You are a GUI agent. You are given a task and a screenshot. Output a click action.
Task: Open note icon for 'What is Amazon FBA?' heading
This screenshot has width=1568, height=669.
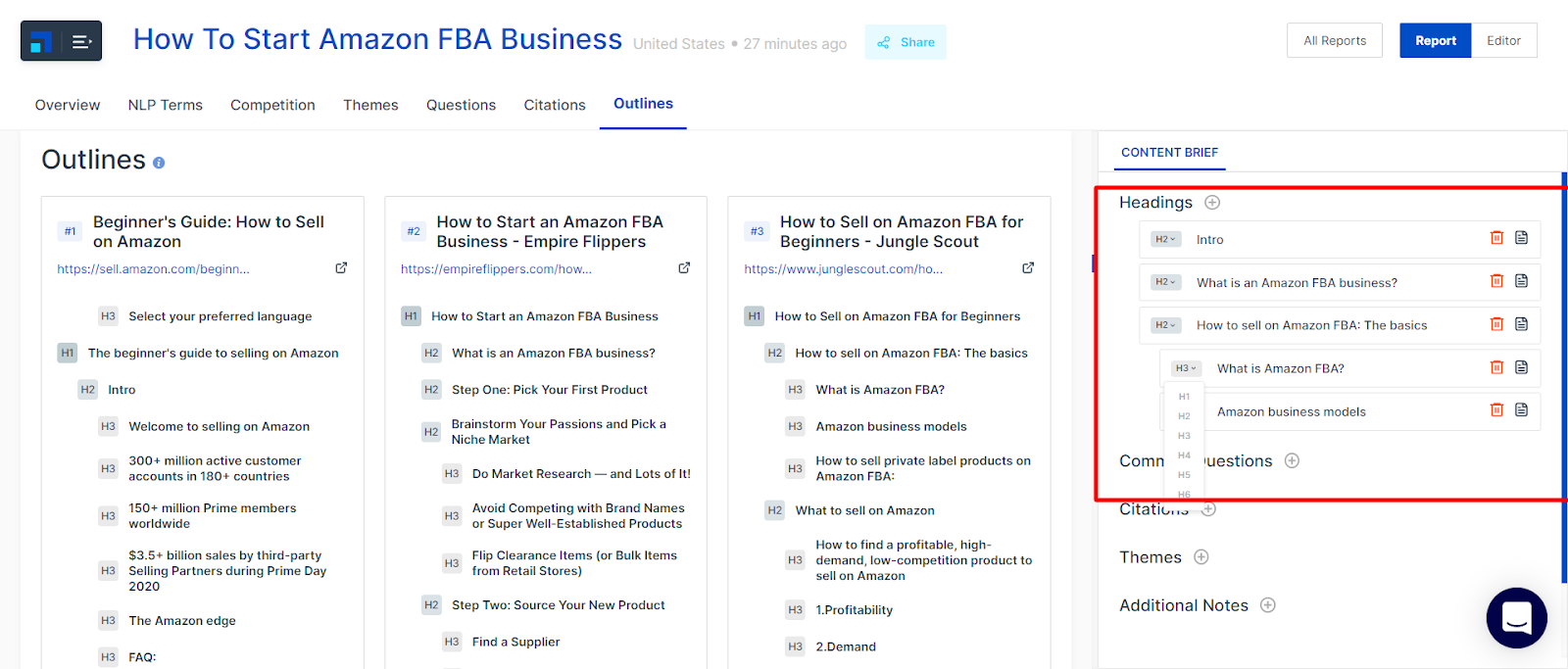(x=1521, y=367)
